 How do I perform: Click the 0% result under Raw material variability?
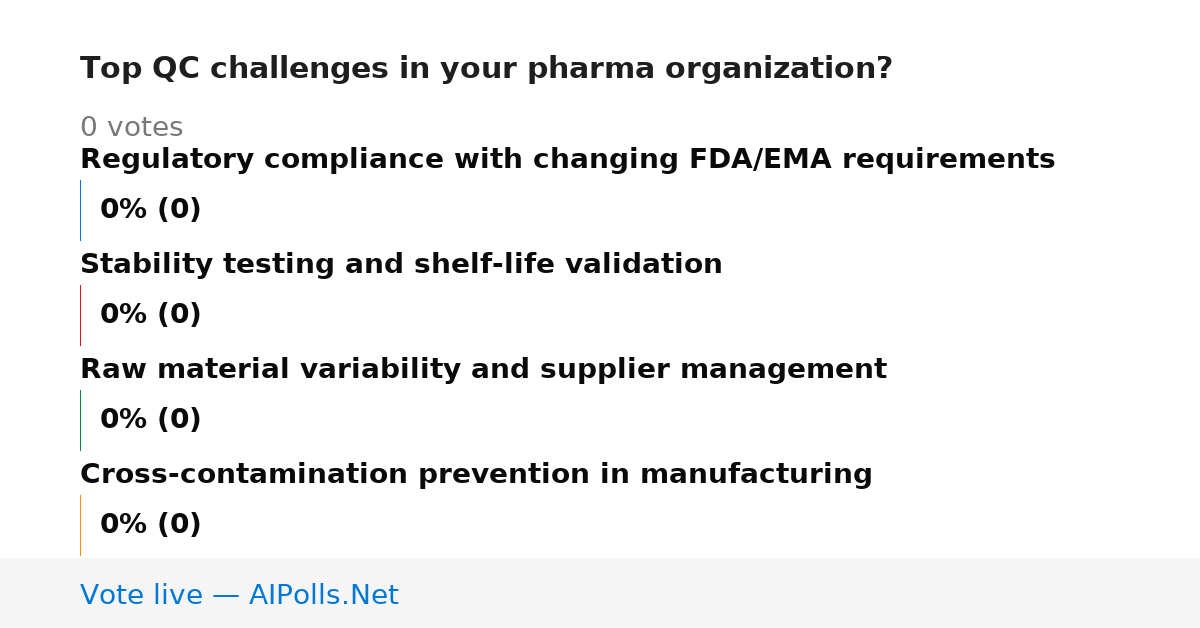[124, 420]
